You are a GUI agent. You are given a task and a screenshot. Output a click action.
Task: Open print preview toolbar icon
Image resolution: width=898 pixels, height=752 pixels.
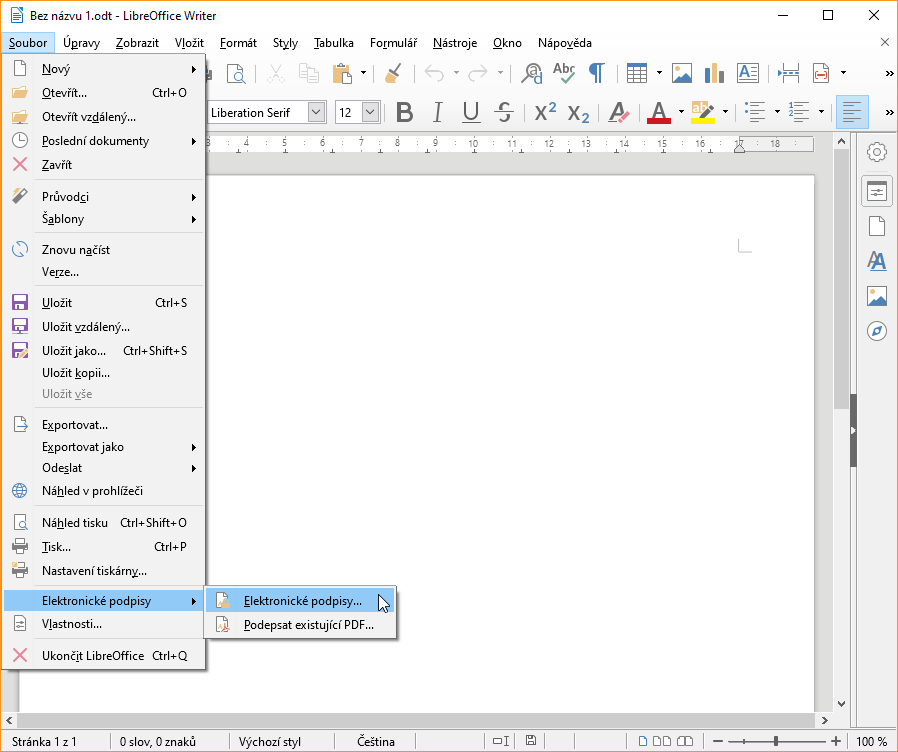236,73
